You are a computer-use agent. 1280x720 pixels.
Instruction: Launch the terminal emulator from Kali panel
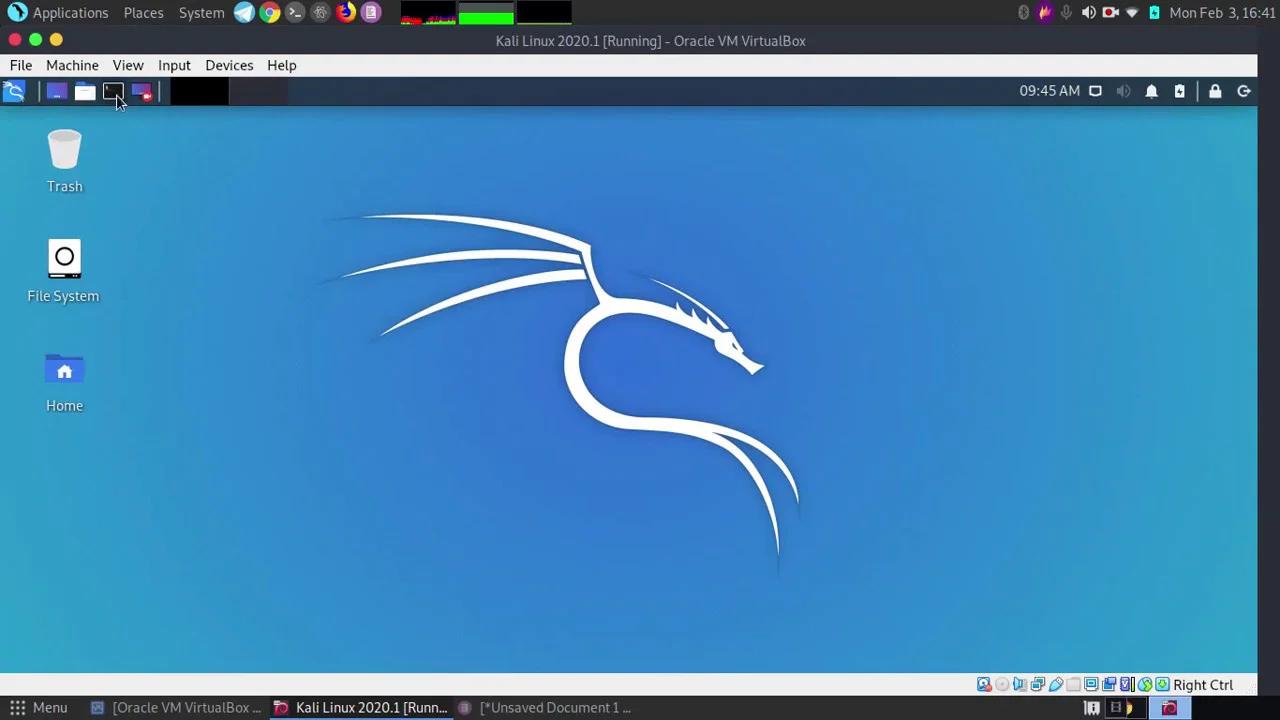coord(113,92)
